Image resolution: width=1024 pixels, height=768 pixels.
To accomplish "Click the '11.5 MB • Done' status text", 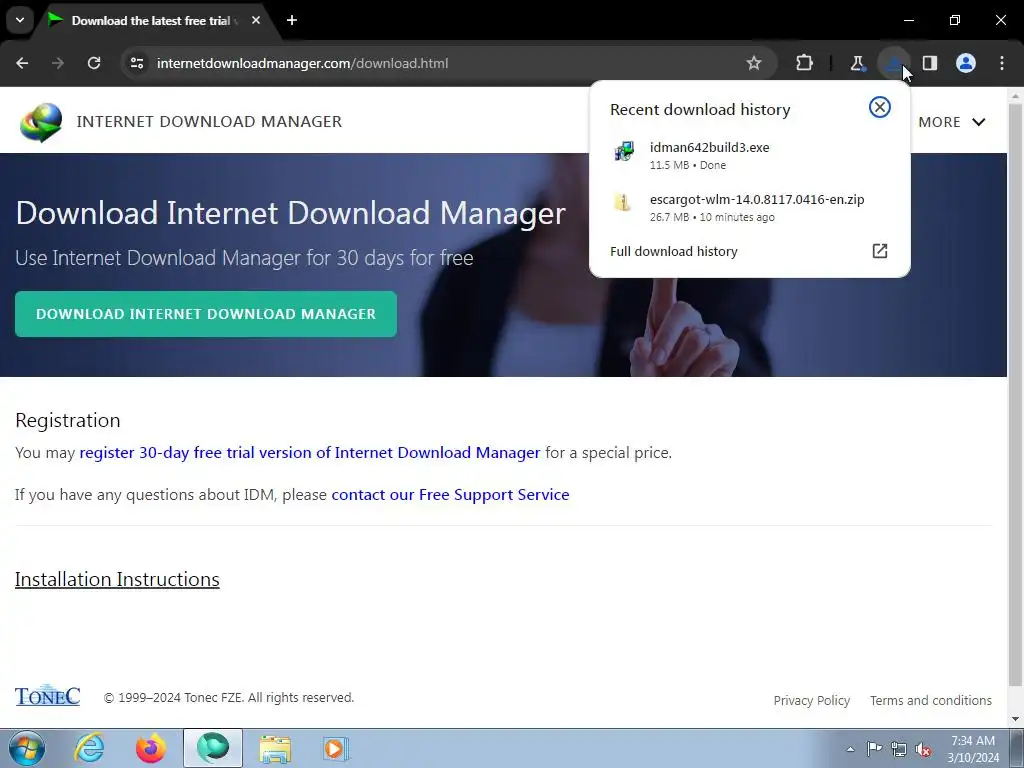I will (688, 165).
